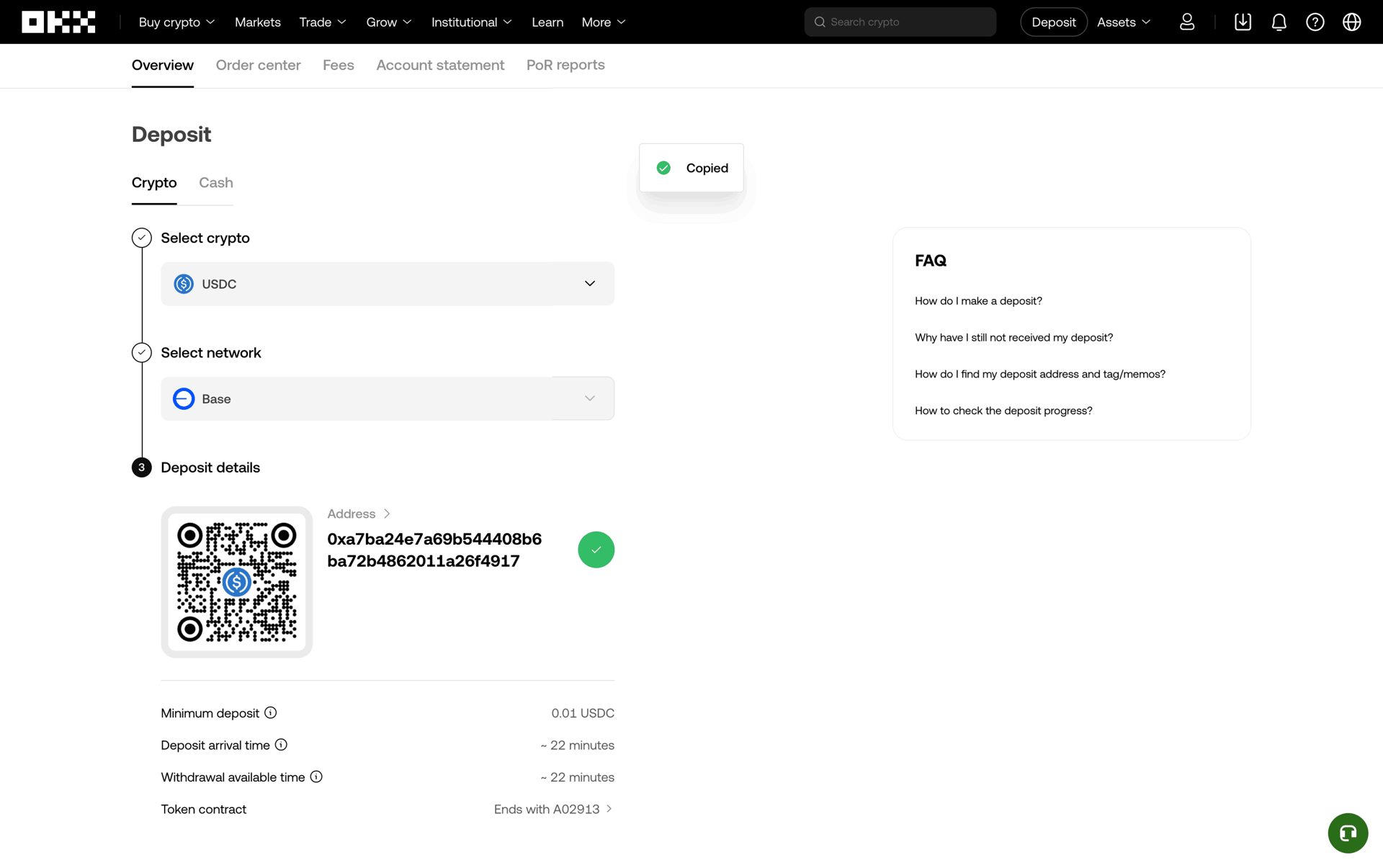The height and width of the screenshot is (868, 1383).
Task: Open the customer support chat button
Action: pos(1348,833)
